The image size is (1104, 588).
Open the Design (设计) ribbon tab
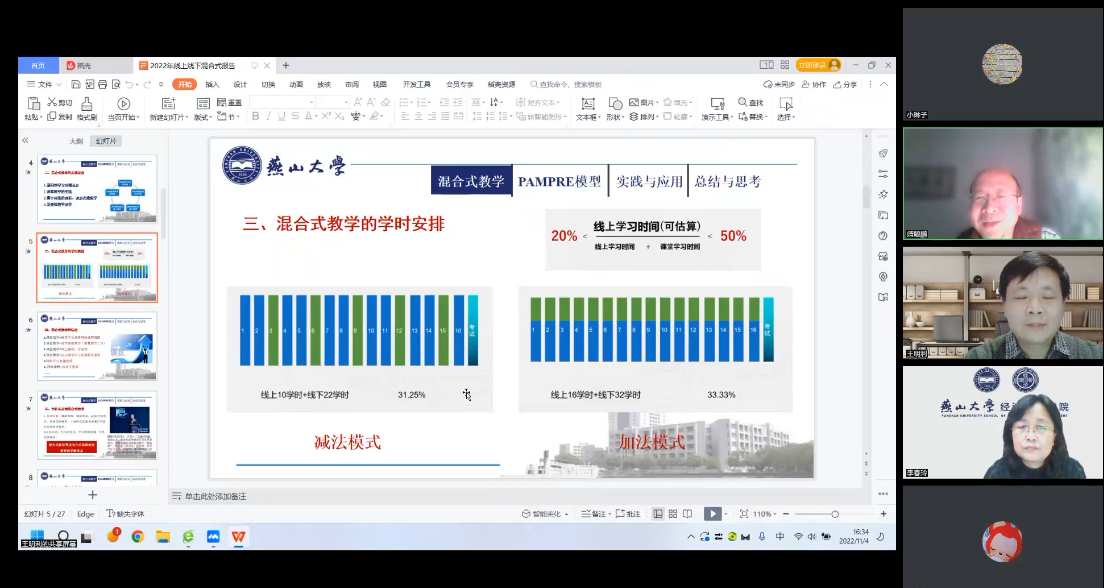pos(240,85)
